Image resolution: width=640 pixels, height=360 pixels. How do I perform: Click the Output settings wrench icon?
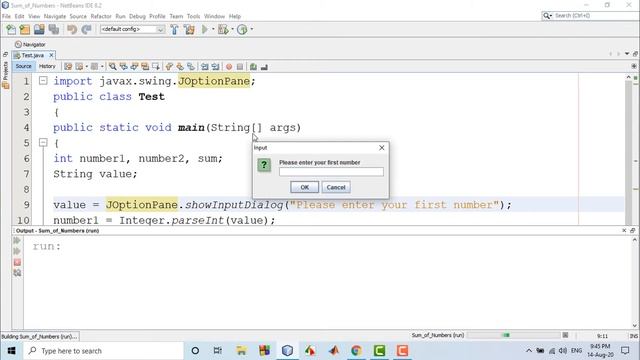coord(17,273)
